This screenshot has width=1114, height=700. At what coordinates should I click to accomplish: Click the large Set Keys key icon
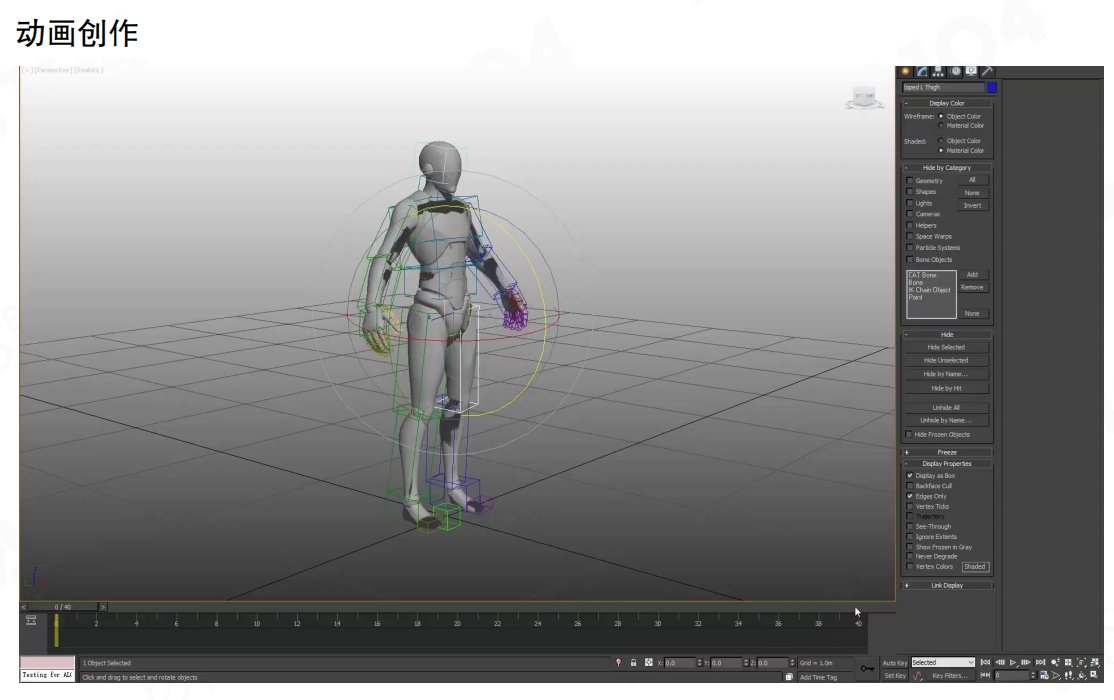click(867, 668)
